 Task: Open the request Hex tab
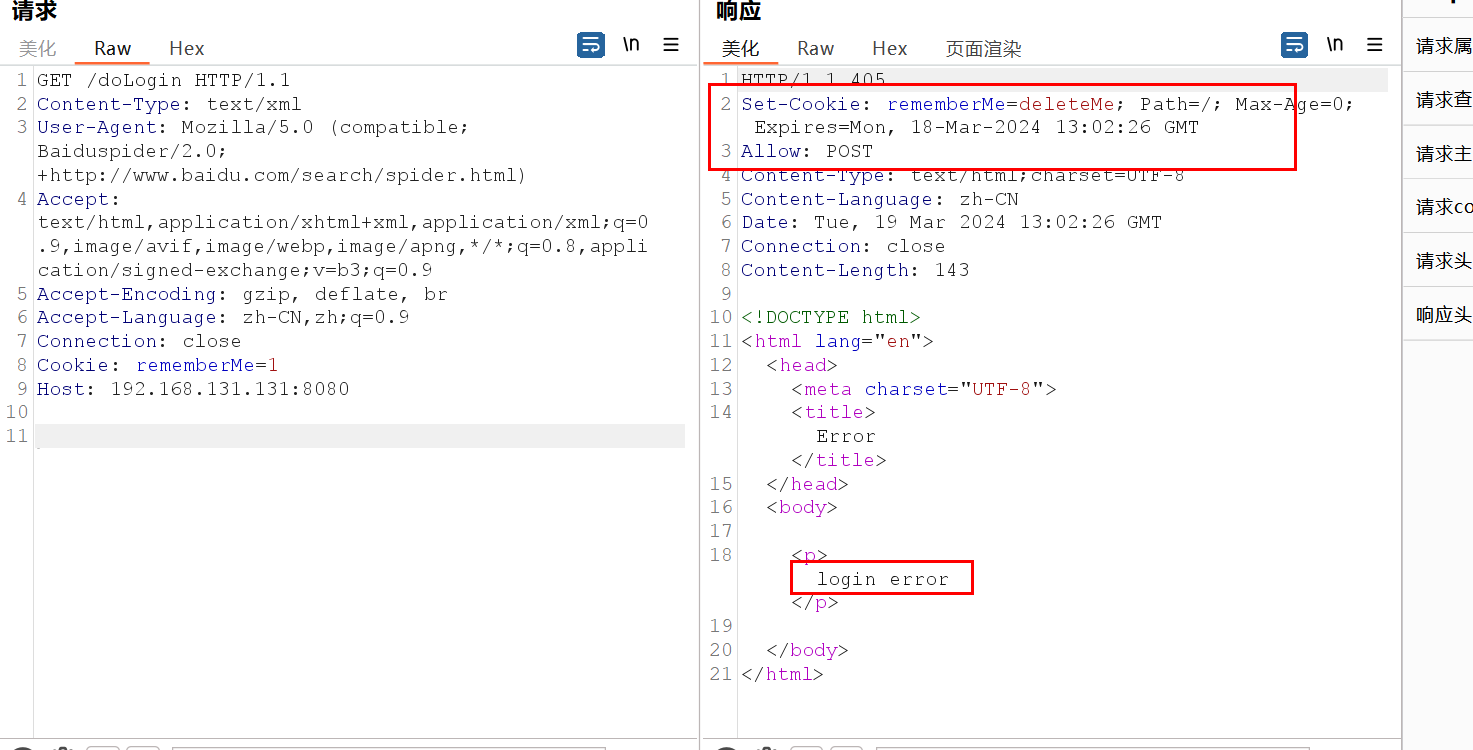pos(187,48)
